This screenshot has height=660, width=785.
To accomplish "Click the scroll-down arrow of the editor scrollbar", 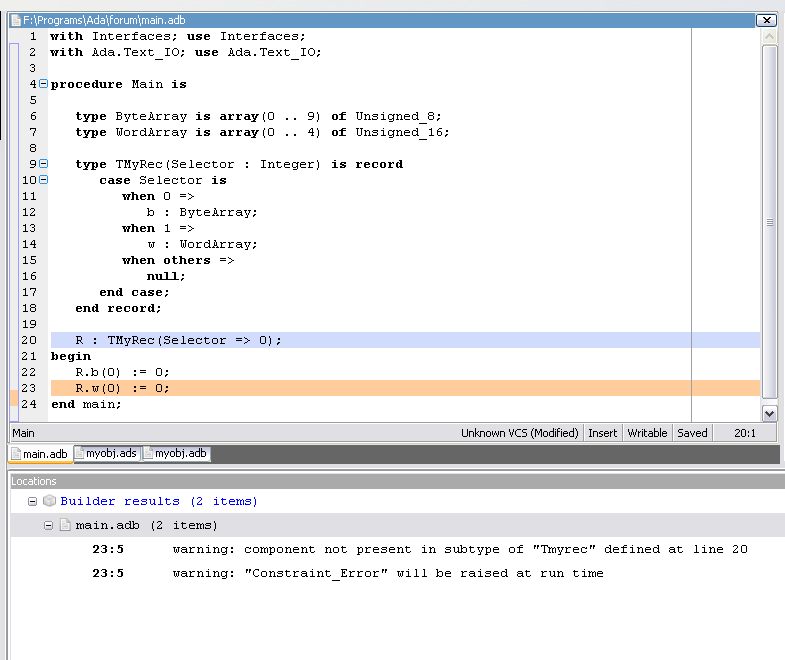I will tap(769, 413).
